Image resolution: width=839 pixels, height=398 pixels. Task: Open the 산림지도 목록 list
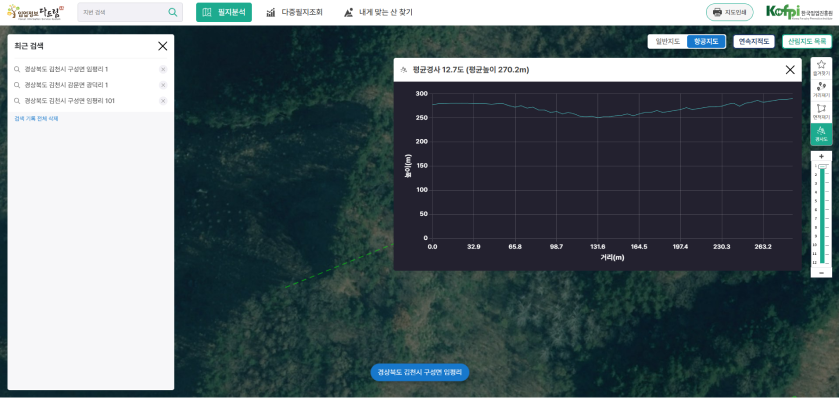[807, 41]
